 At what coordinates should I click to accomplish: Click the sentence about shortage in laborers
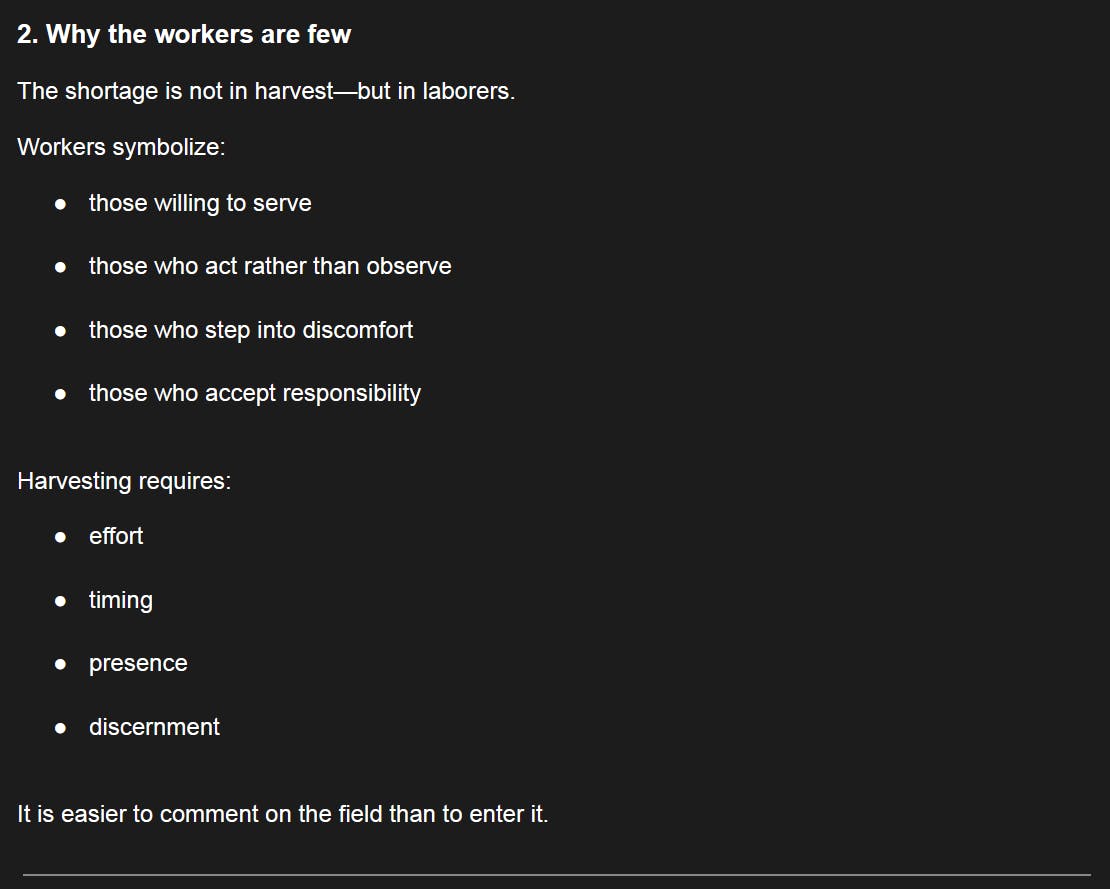click(x=266, y=91)
